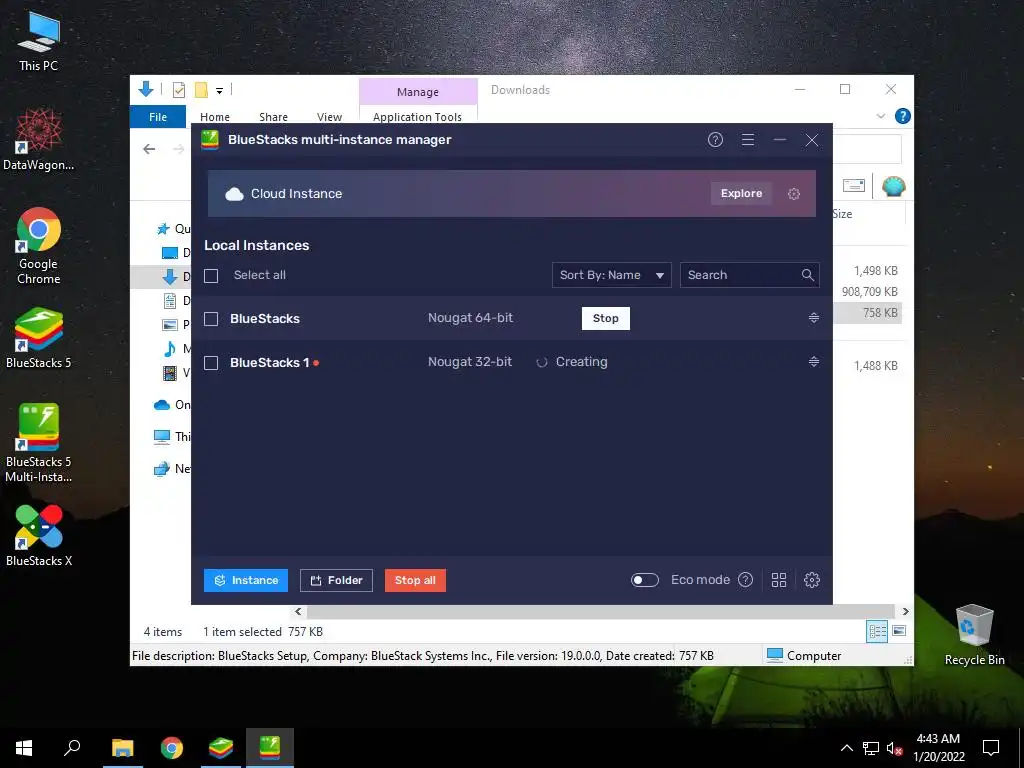Open the View ribbon tab
This screenshot has height=768, width=1024.
point(329,117)
